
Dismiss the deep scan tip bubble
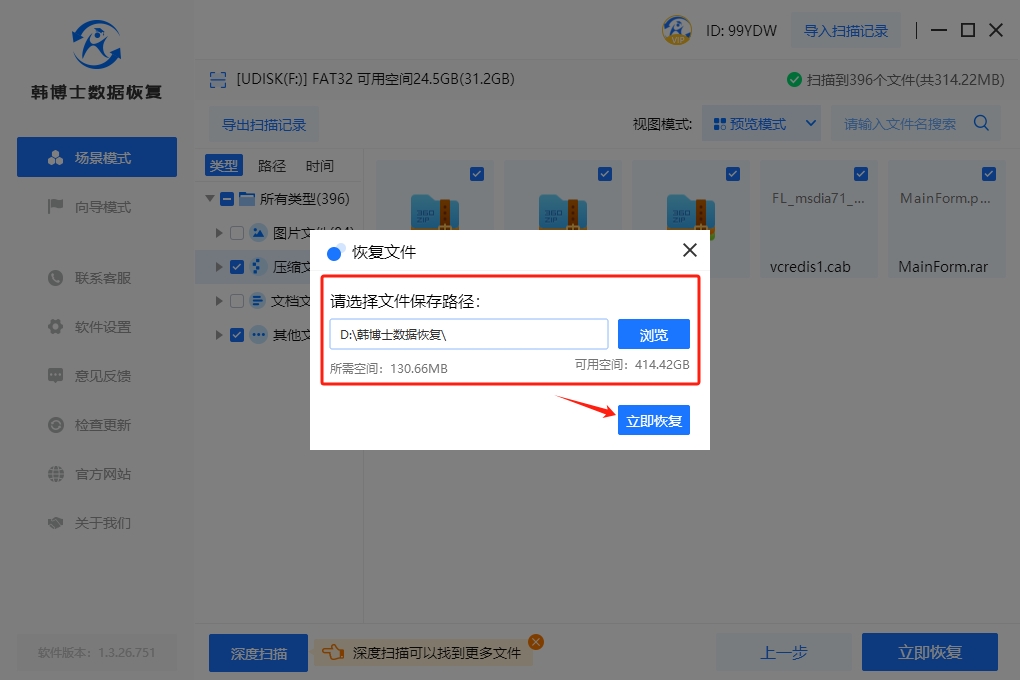tap(536, 642)
